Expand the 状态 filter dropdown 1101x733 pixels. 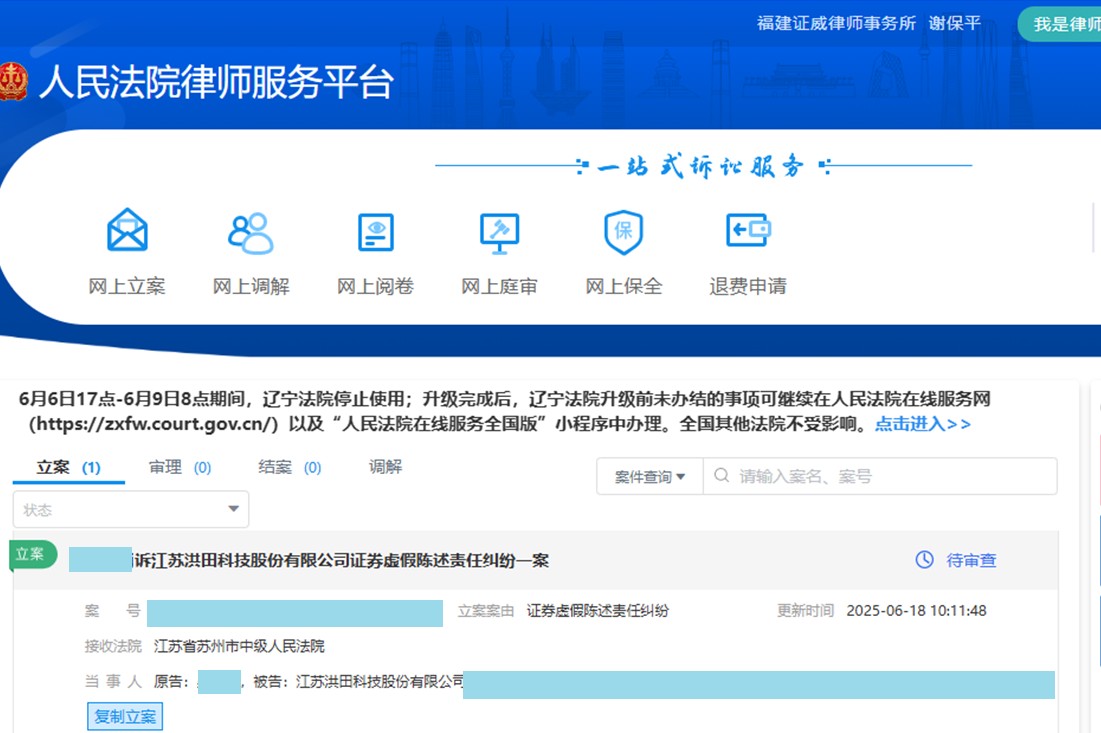[131, 510]
